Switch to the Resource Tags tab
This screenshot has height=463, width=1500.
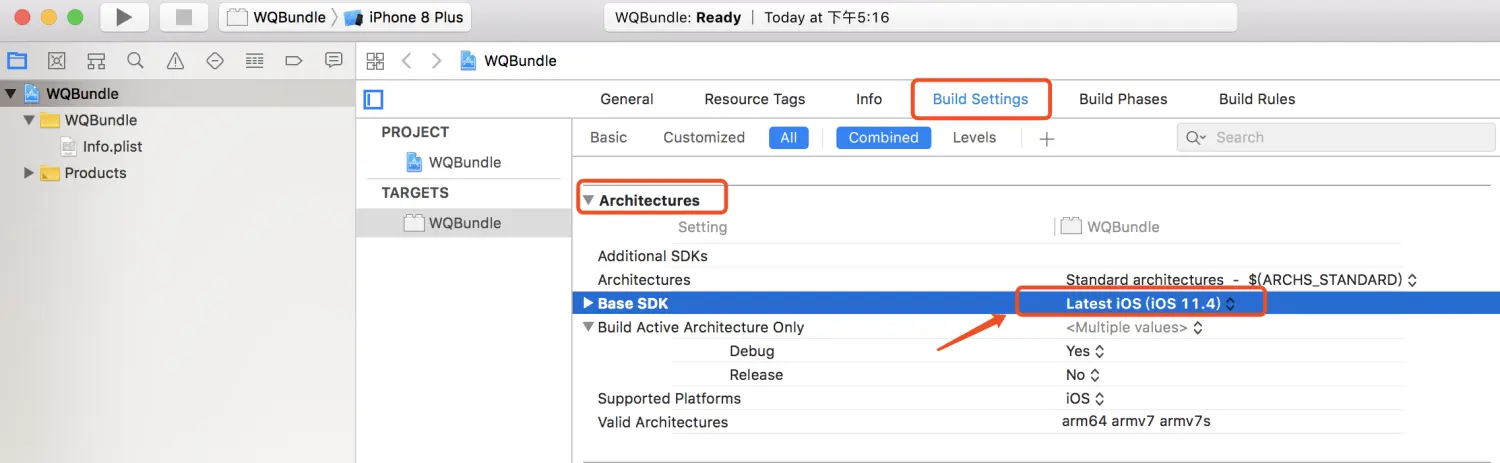point(755,99)
